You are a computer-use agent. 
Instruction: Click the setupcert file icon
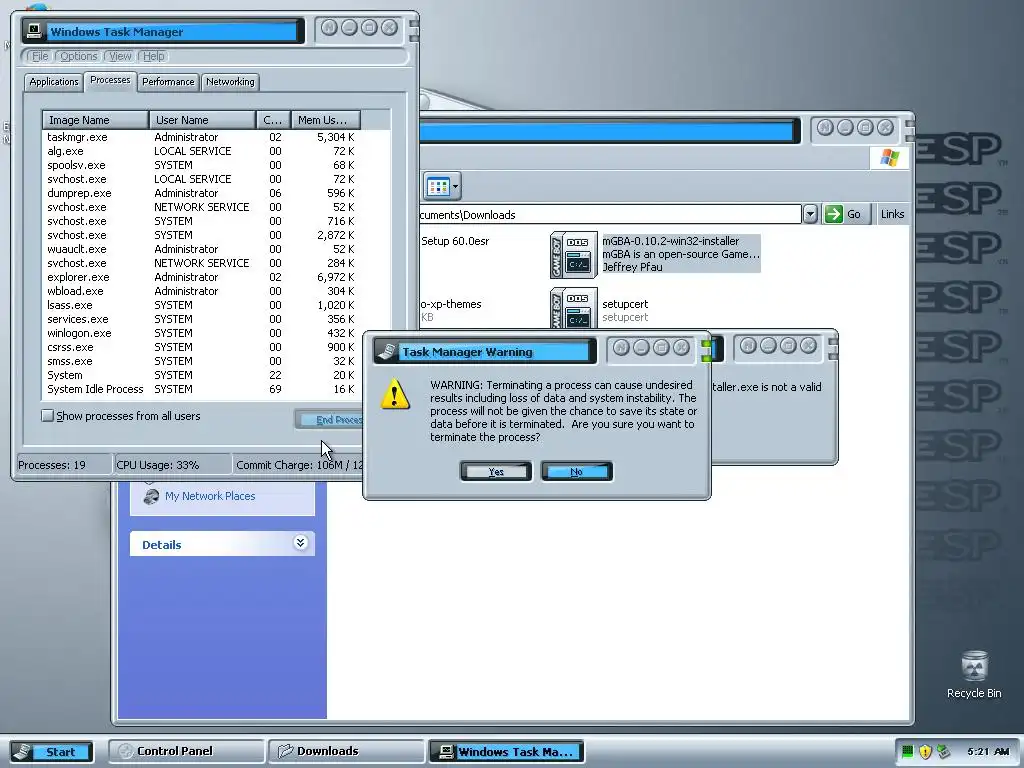pos(573,308)
